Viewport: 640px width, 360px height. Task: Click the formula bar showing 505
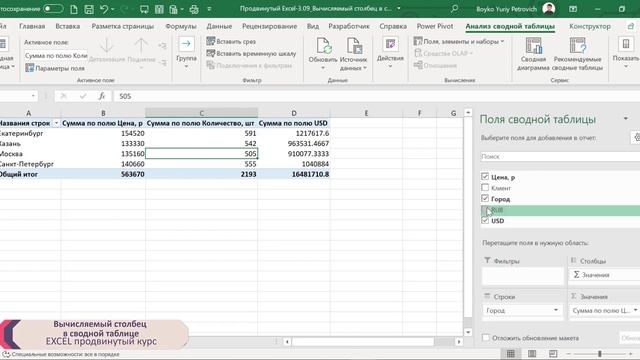coord(376,96)
